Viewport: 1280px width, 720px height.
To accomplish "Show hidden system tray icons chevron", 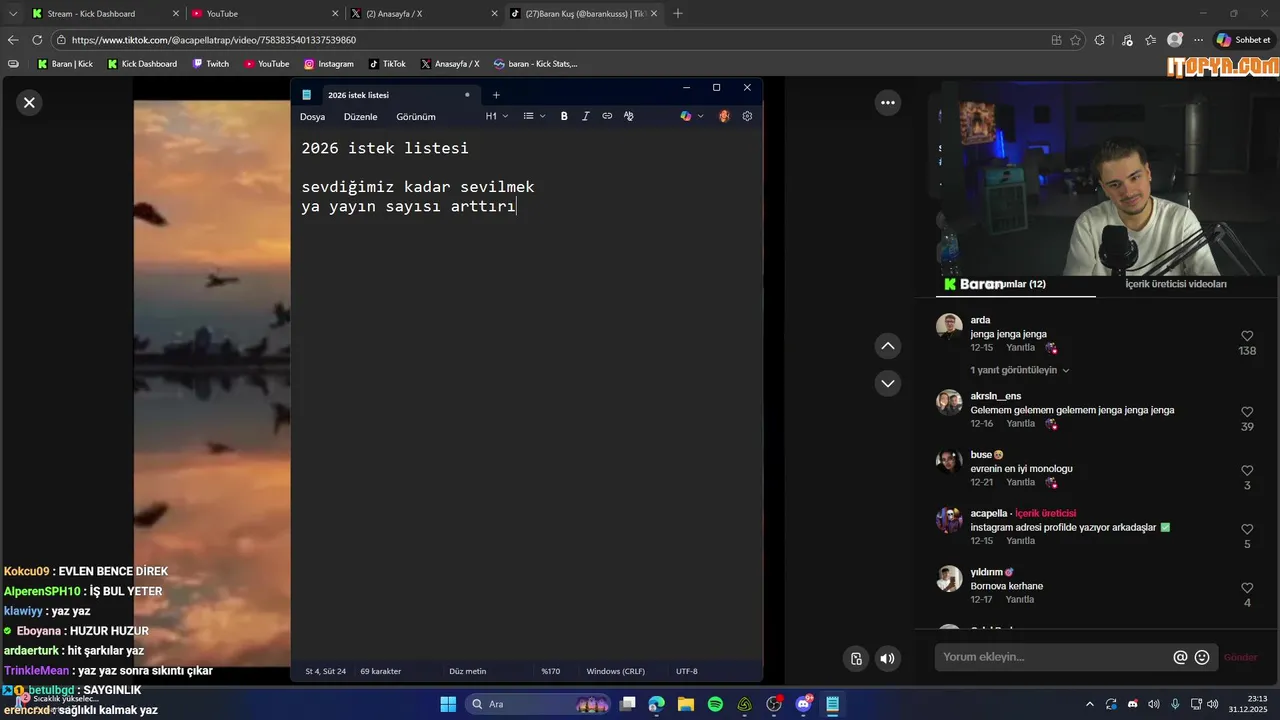I will tap(1091, 704).
